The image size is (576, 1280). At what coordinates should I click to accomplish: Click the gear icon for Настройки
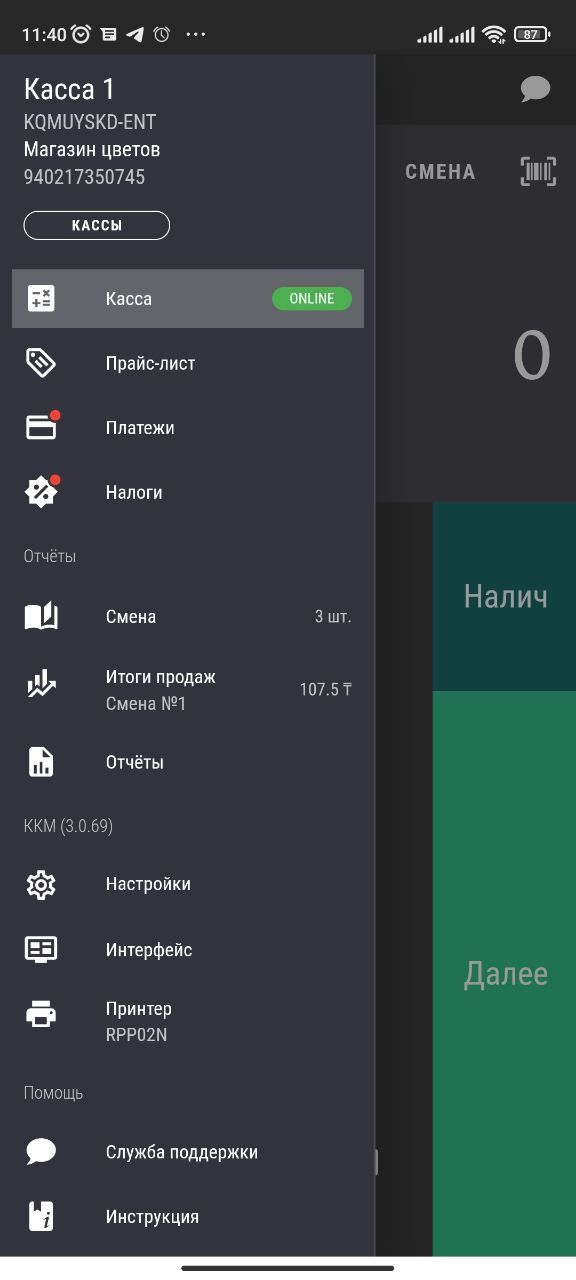tap(41, 884)
